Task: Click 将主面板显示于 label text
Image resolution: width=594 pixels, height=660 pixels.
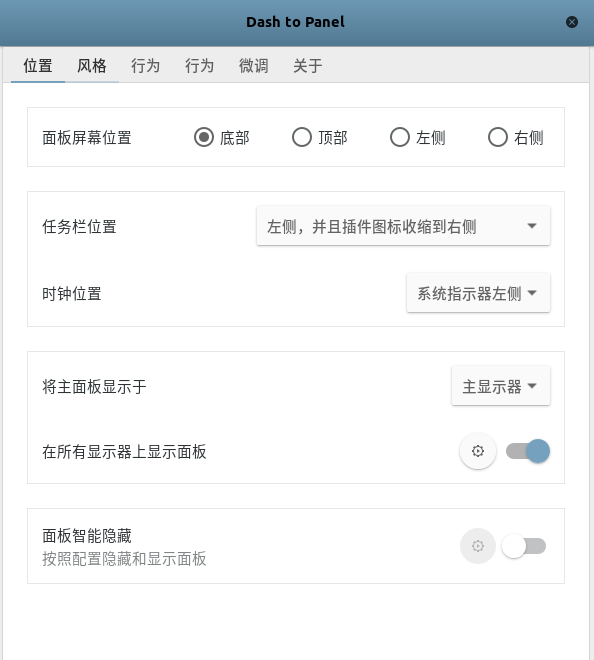Action: 94,386
